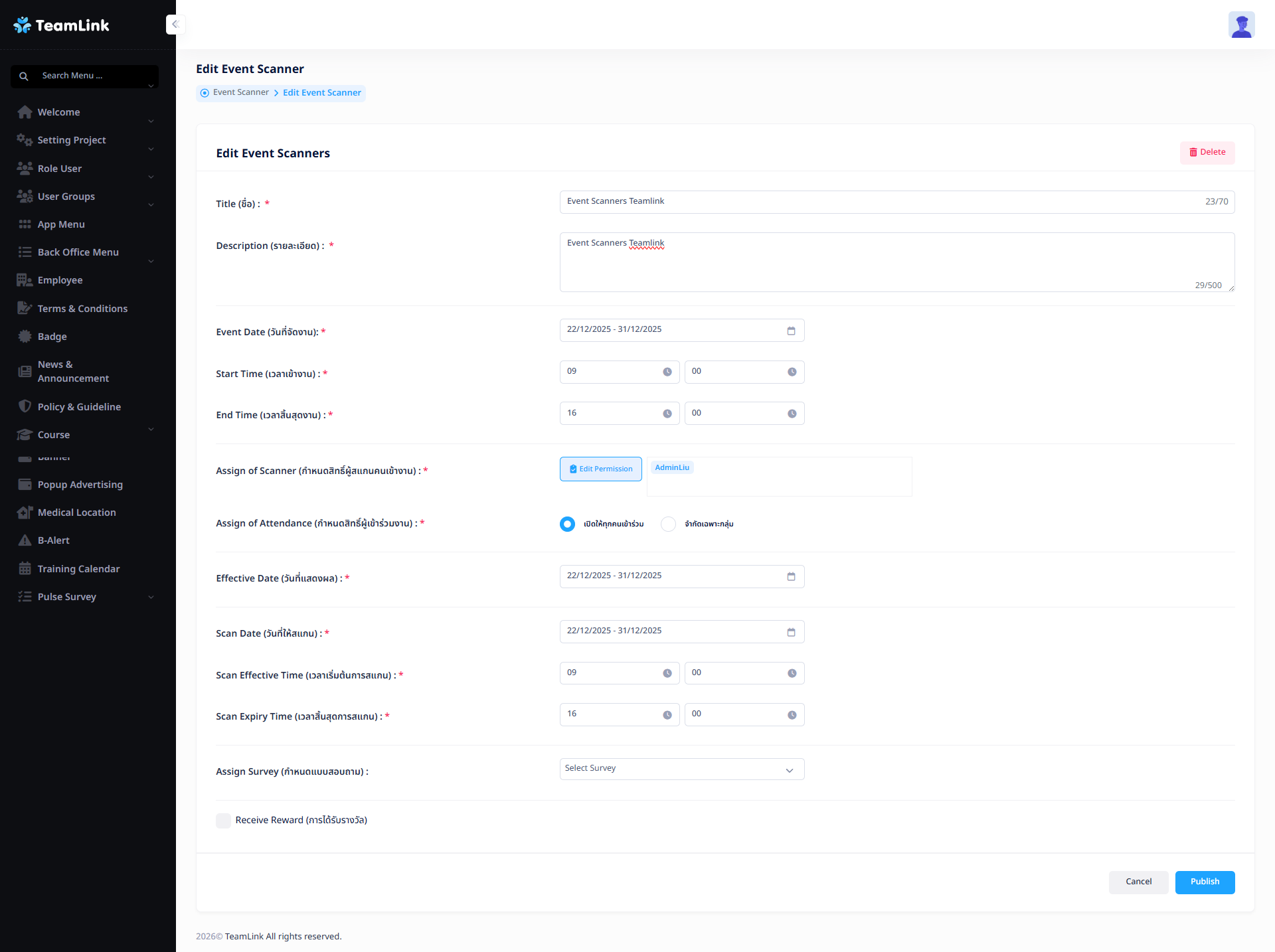The image size is (1275, 952).
Task: Click End Time minute clock icon
Action: (792, 414)
